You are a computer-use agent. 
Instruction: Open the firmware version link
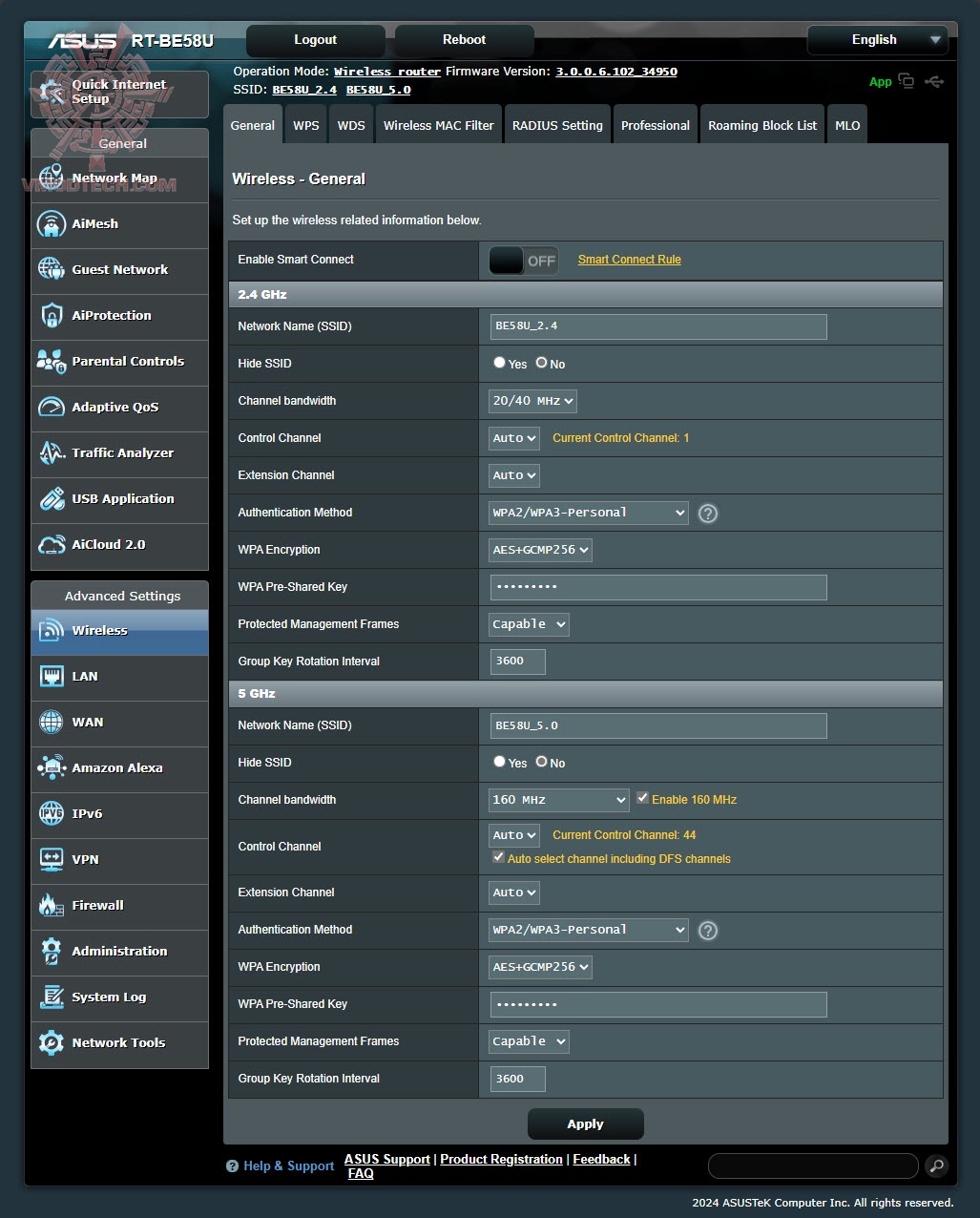[616, 72]
